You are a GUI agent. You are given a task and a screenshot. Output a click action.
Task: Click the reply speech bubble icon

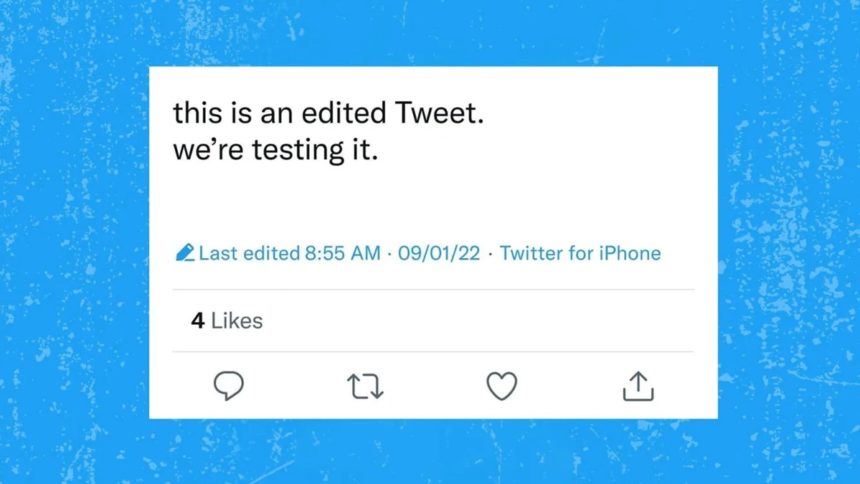(229, 385)
